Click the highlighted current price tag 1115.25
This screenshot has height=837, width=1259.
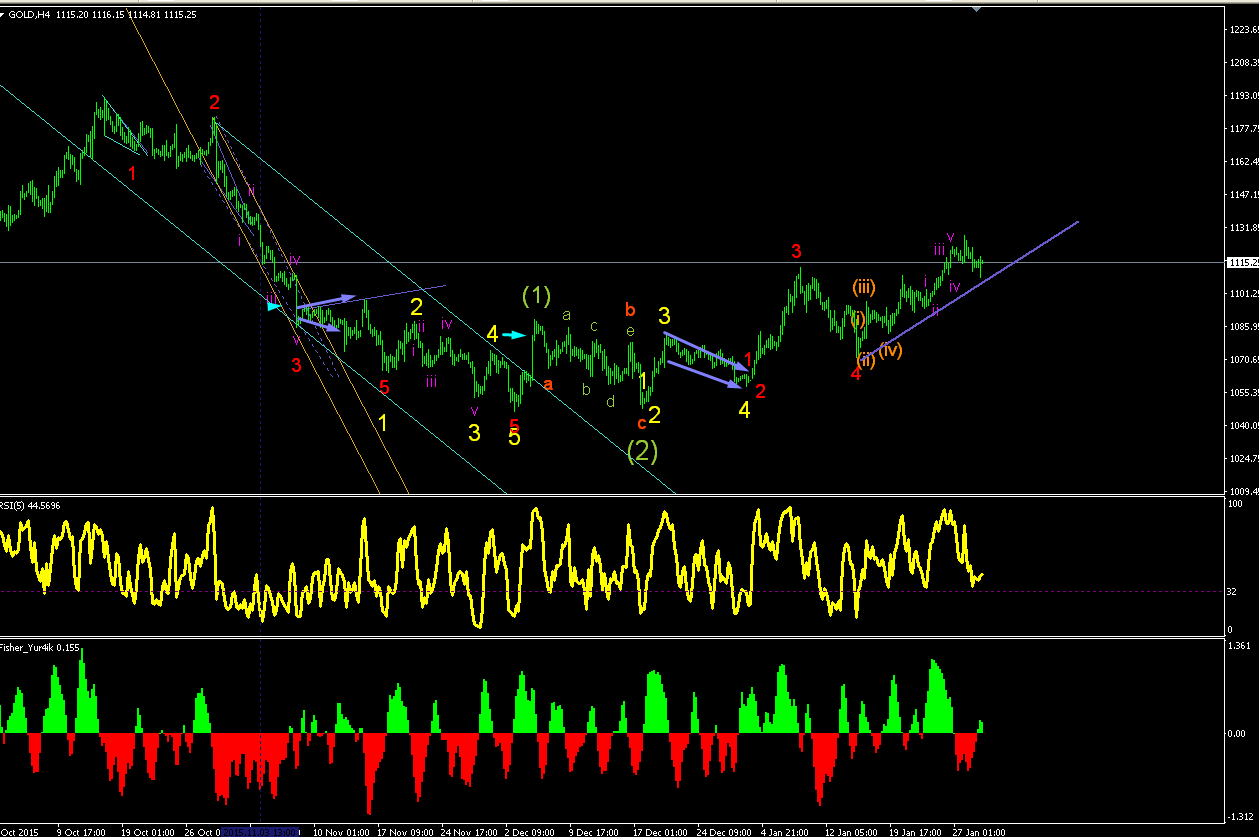[x=1242, y=262]
